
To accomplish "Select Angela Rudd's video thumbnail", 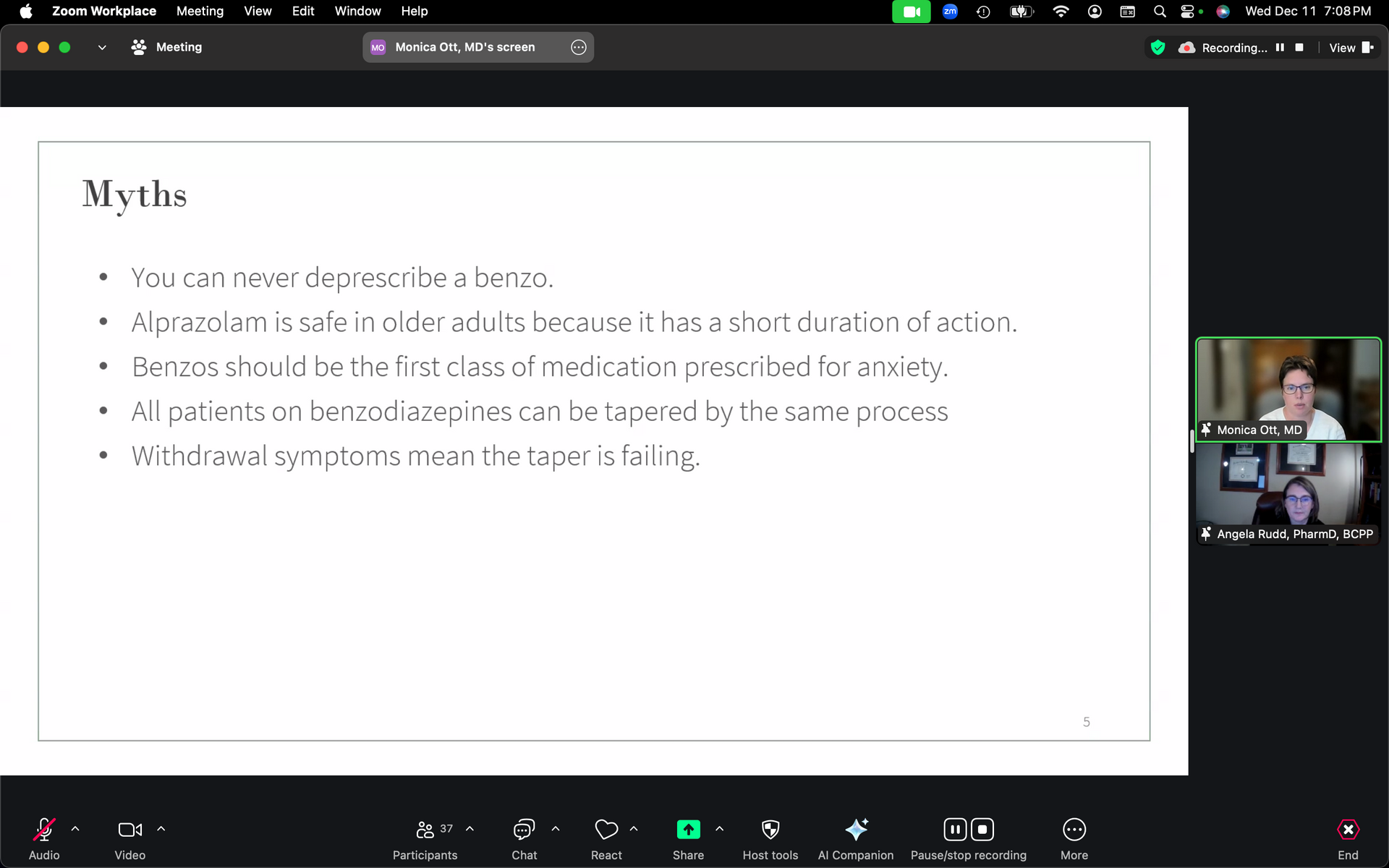I will (x=1288, y=493).
